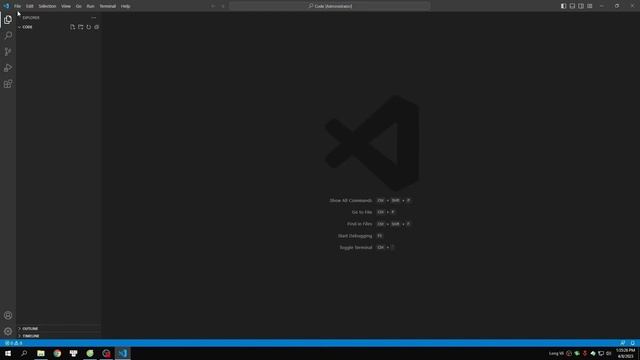Open the Terminal menu

coord(108,6)
